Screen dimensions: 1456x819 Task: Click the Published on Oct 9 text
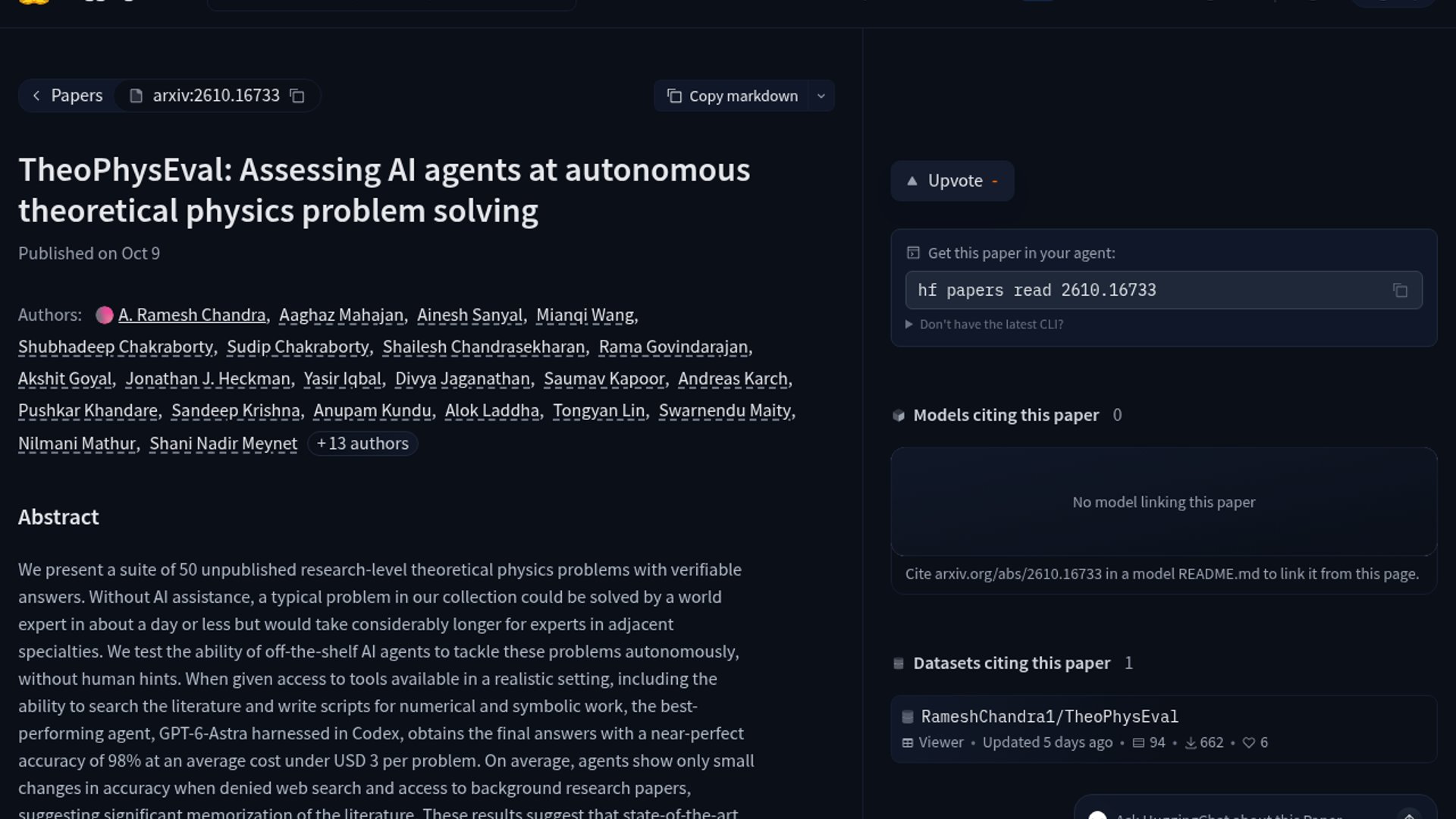point(89,253)
